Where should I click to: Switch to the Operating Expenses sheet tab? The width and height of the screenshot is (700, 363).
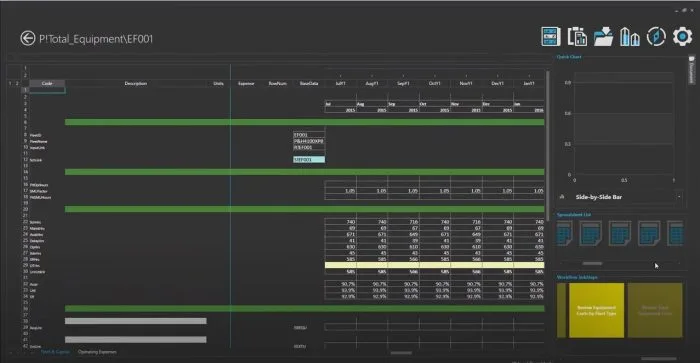tap(97, 352)
